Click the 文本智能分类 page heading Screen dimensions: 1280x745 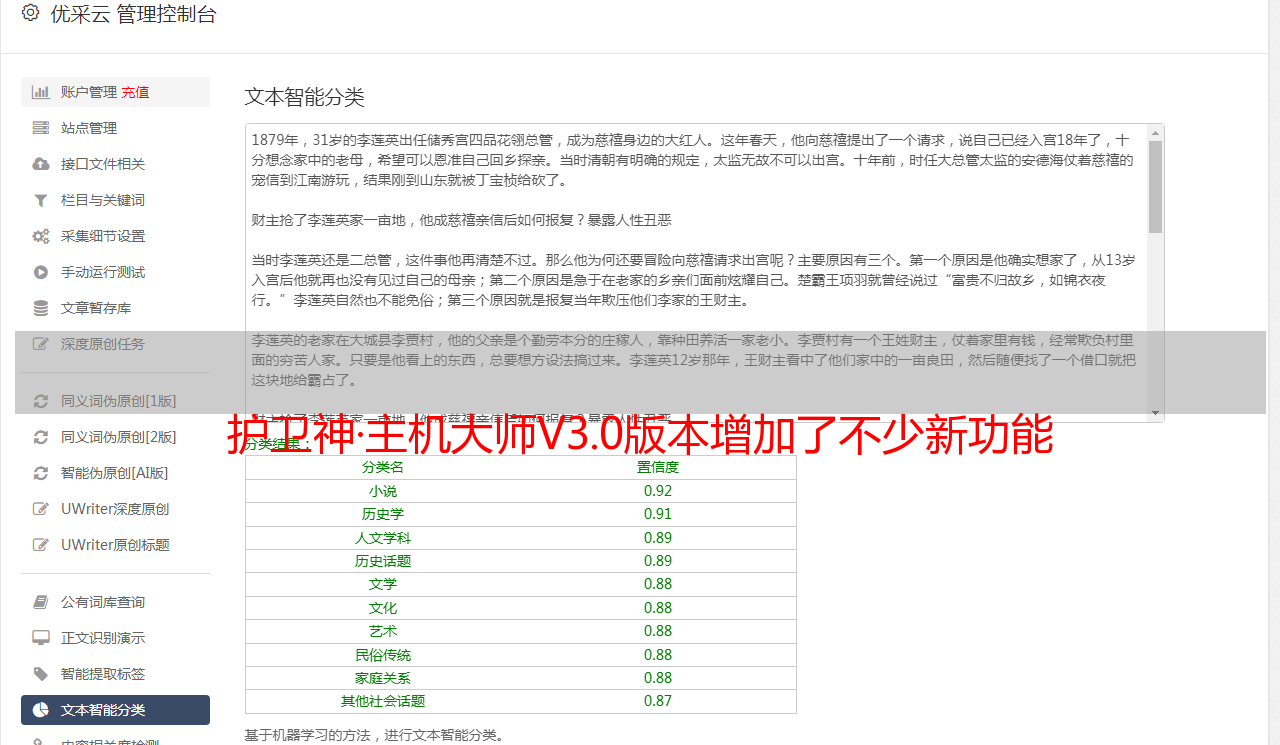pyautogui.click(x=305, y=97)
